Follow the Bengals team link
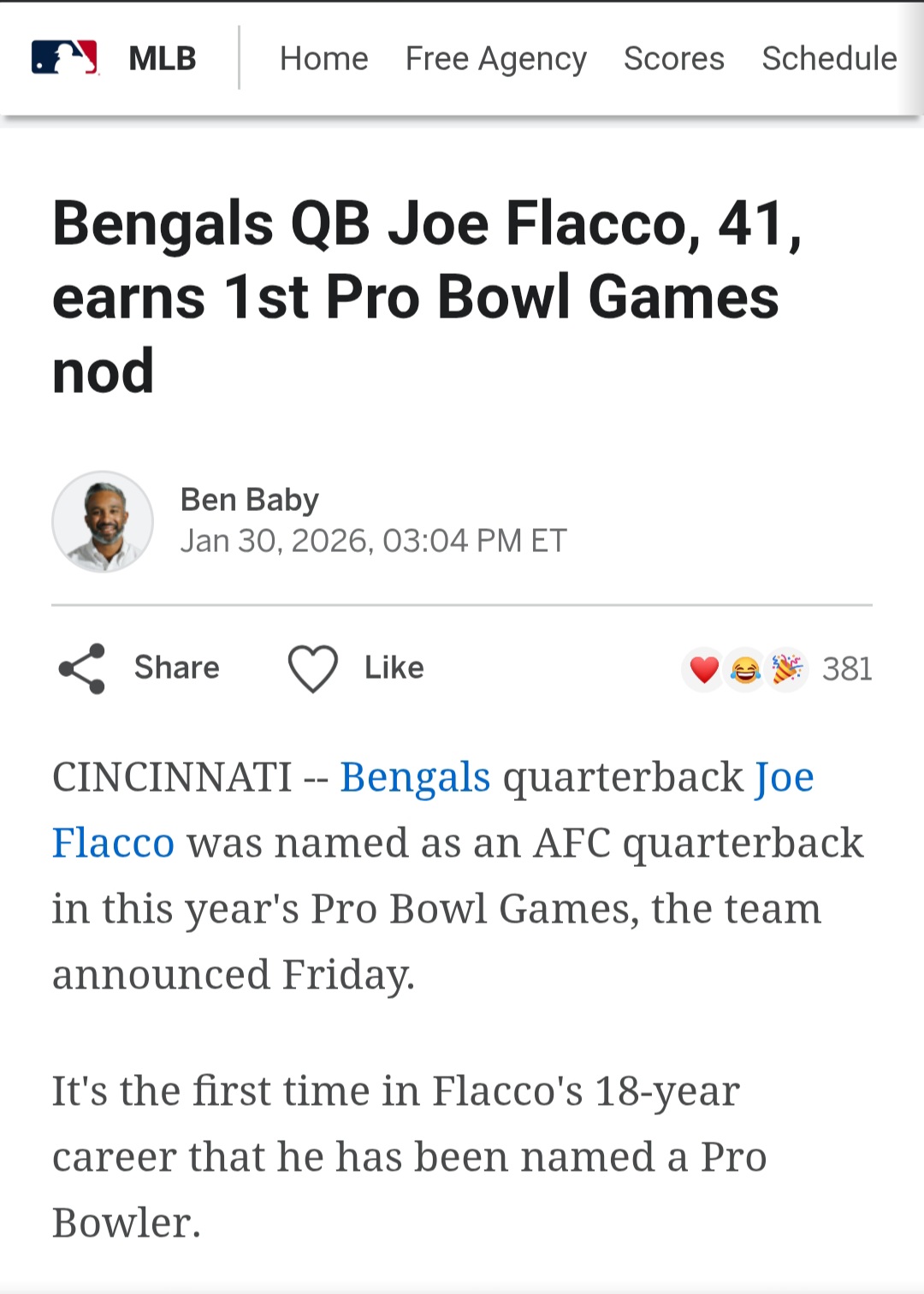Image resolution: width=924 pixels, height=1294 pixels. (x=415, y=778)
